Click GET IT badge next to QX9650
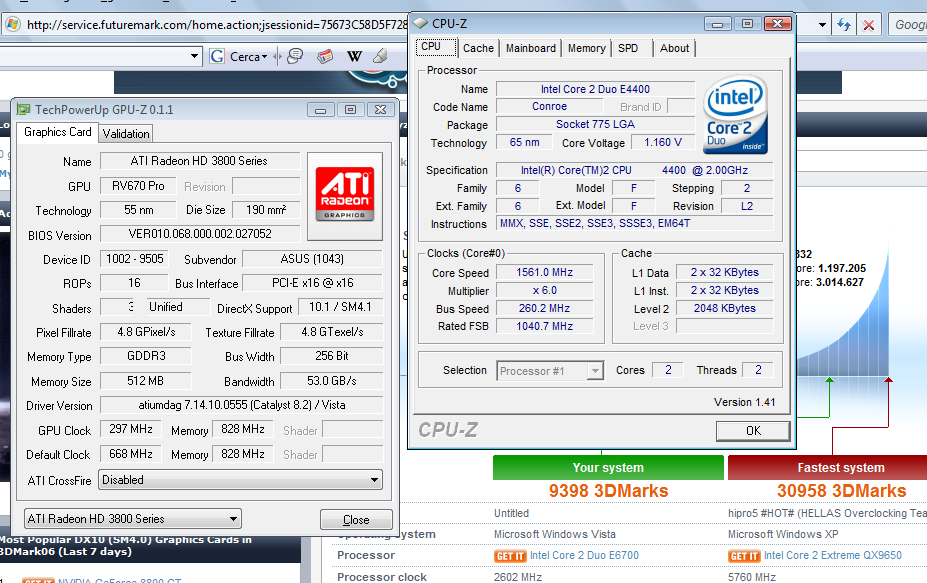 tap(744, 556)
